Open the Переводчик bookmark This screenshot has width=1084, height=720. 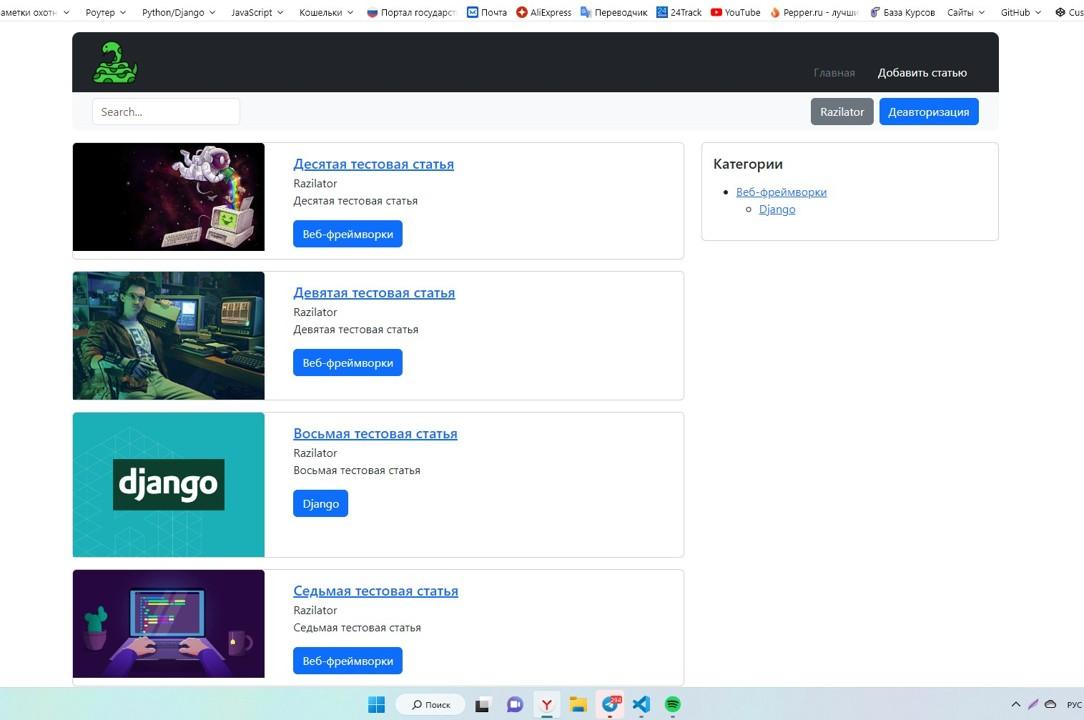pos(614,12)
